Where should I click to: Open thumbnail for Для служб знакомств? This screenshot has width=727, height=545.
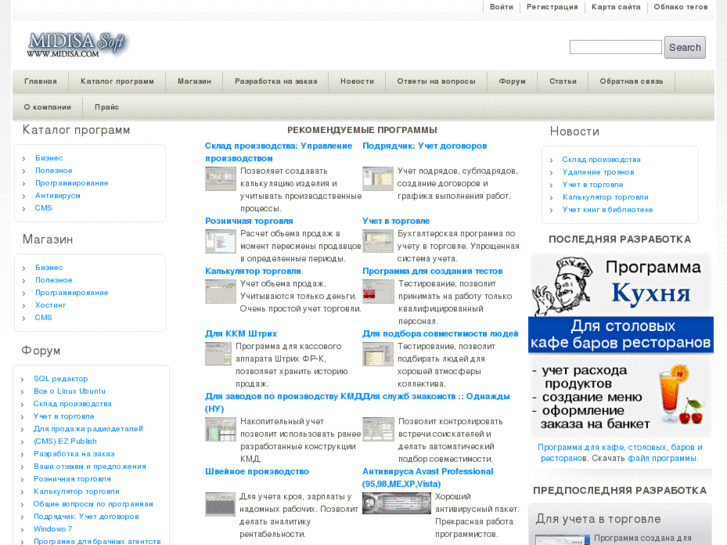point(378,429)
